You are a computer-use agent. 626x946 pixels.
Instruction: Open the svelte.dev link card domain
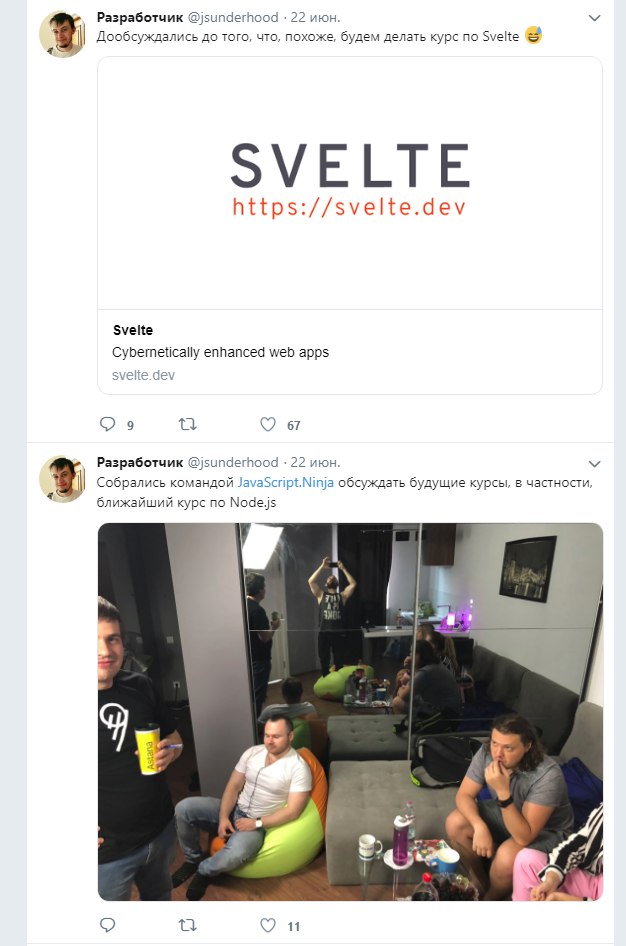point(143,375)
